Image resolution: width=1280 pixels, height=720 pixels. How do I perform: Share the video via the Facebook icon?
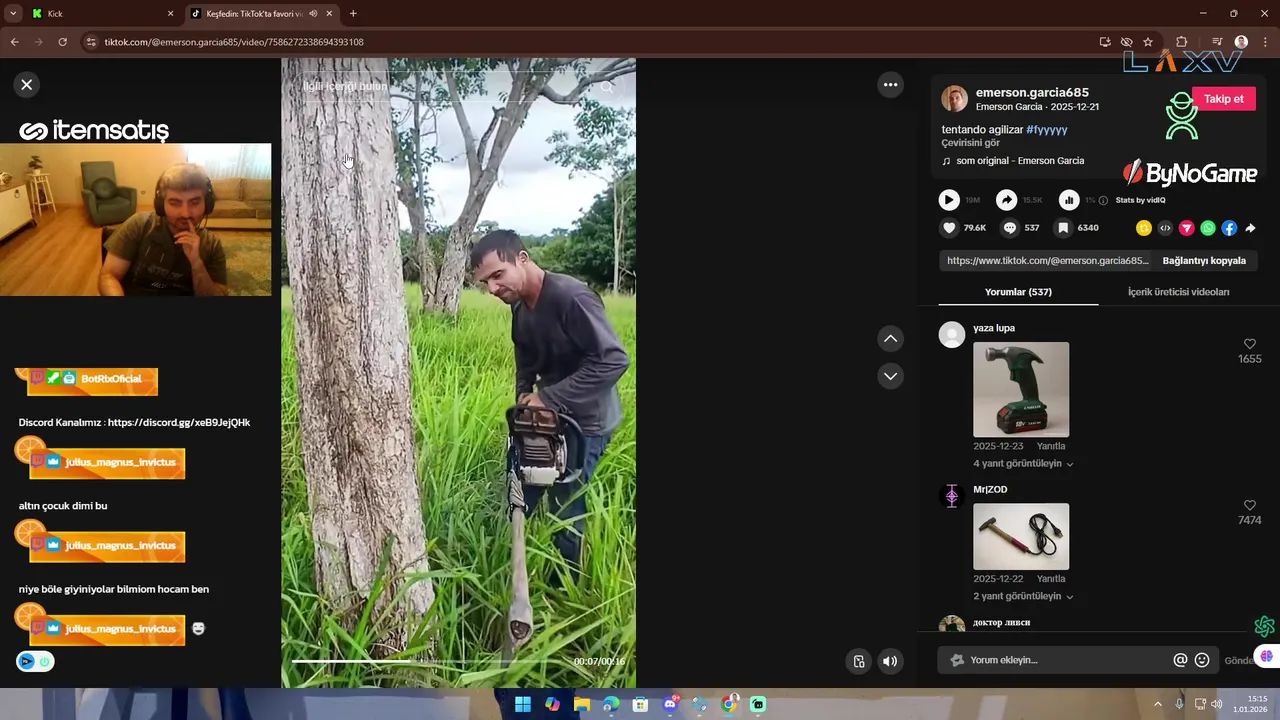click(1229, 228)
